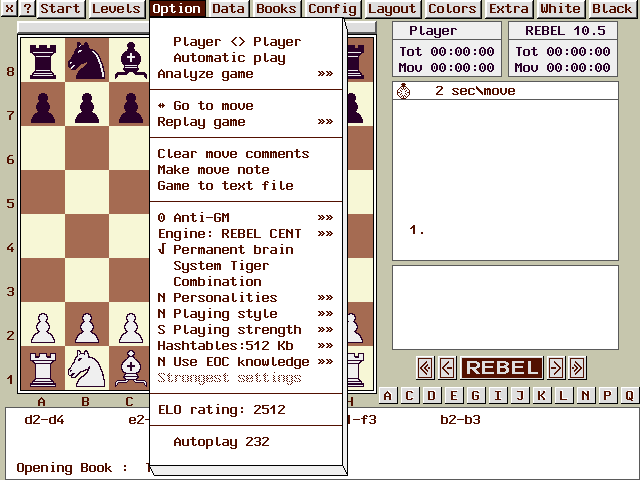Click the A letter button
640x480 pixels.
point(387,396)
